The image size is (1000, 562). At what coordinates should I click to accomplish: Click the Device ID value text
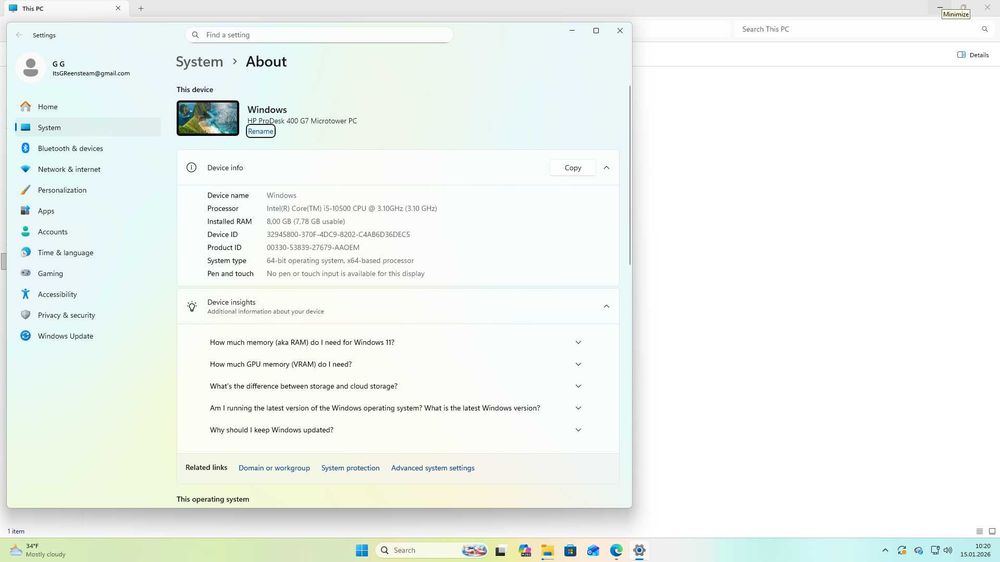[338, 235]
